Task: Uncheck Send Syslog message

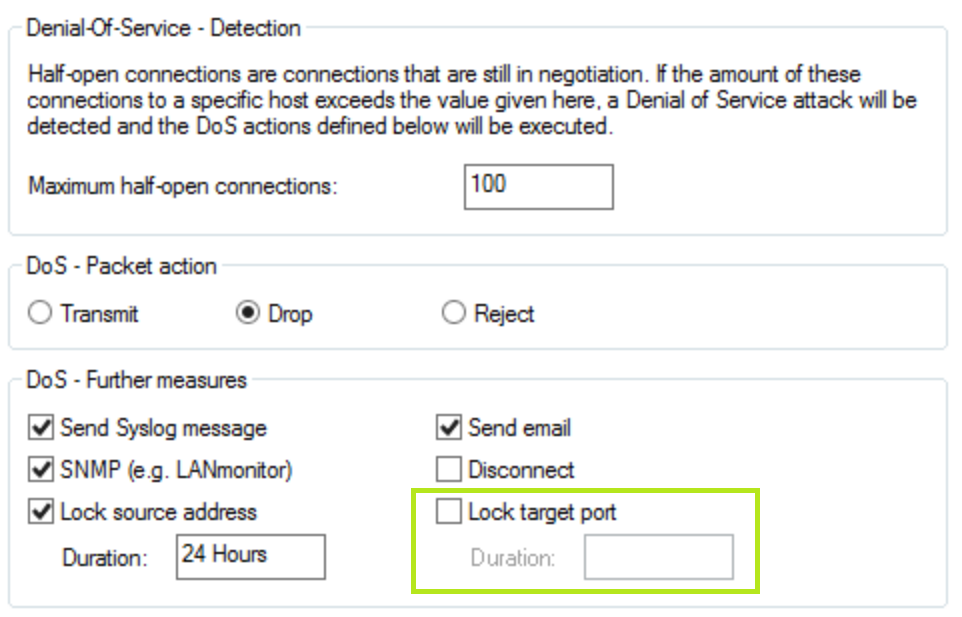Action: (41, 428)
